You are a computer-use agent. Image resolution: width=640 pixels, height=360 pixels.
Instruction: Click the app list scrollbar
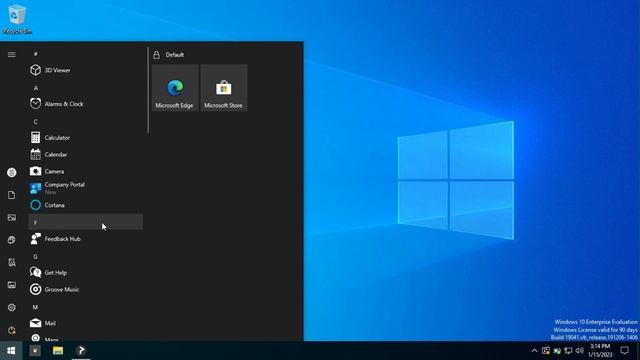point(148,90)
